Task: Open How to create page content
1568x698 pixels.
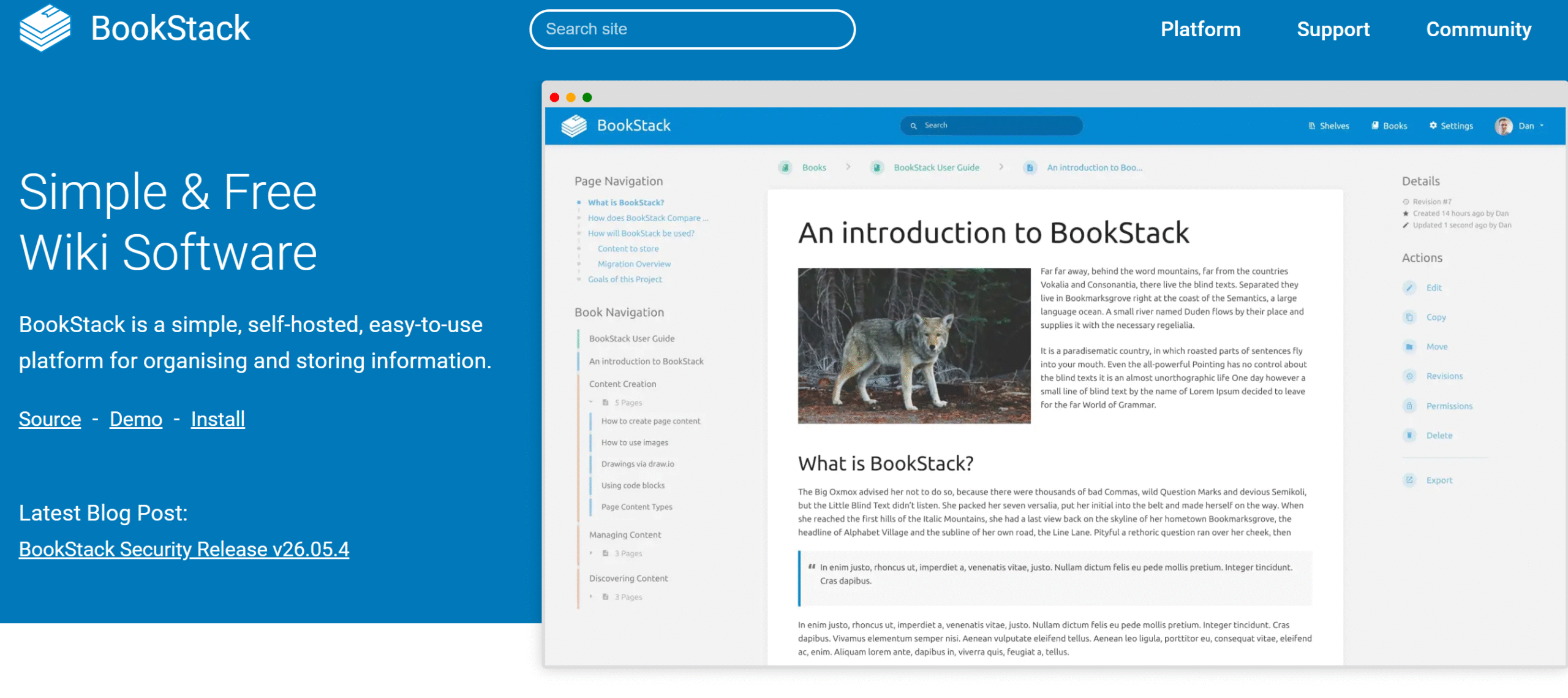Action: (x=650, y=421)
